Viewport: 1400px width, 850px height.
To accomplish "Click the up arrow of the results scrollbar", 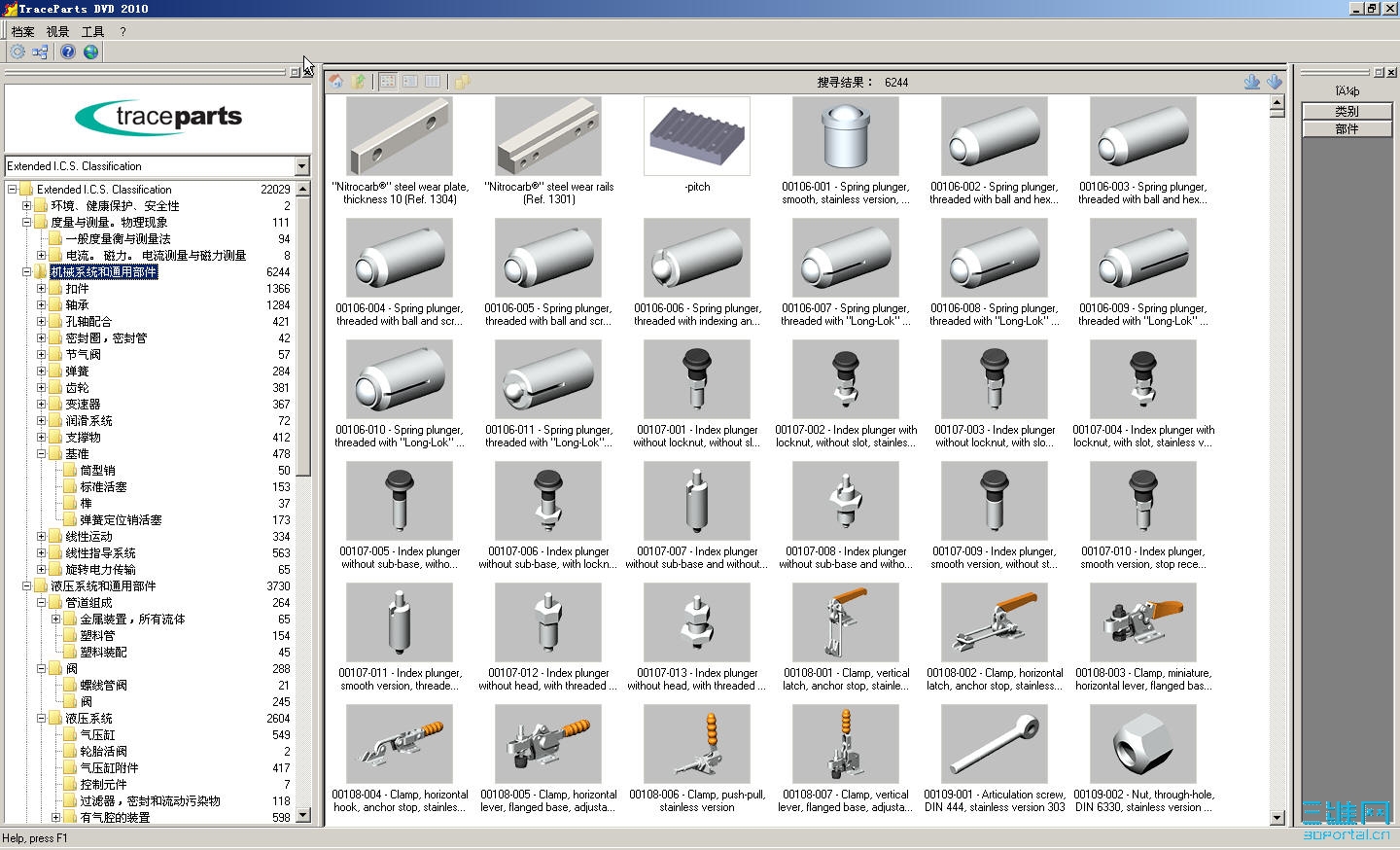I will [1277, 103].
